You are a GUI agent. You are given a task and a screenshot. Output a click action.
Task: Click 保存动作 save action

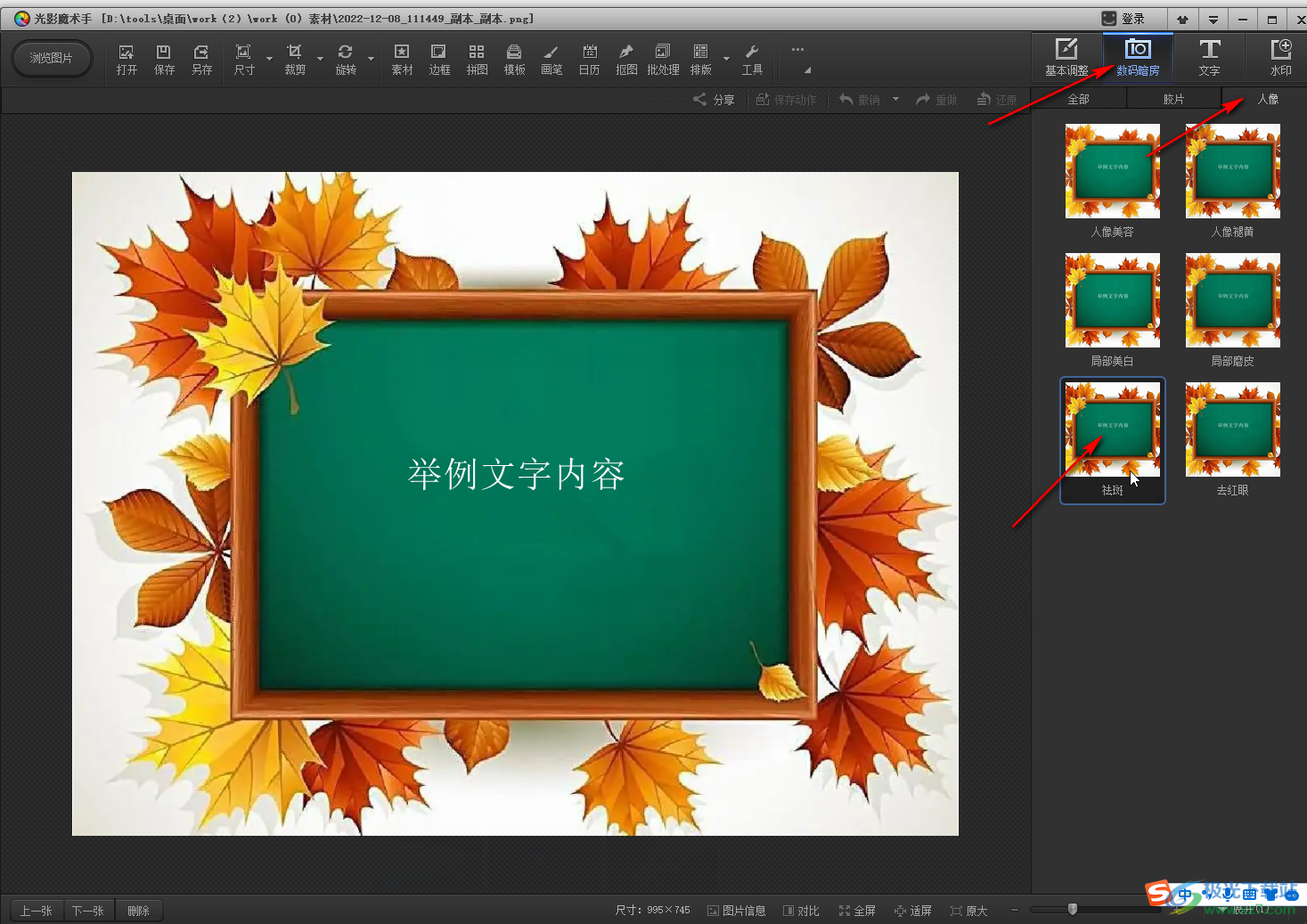787,100
